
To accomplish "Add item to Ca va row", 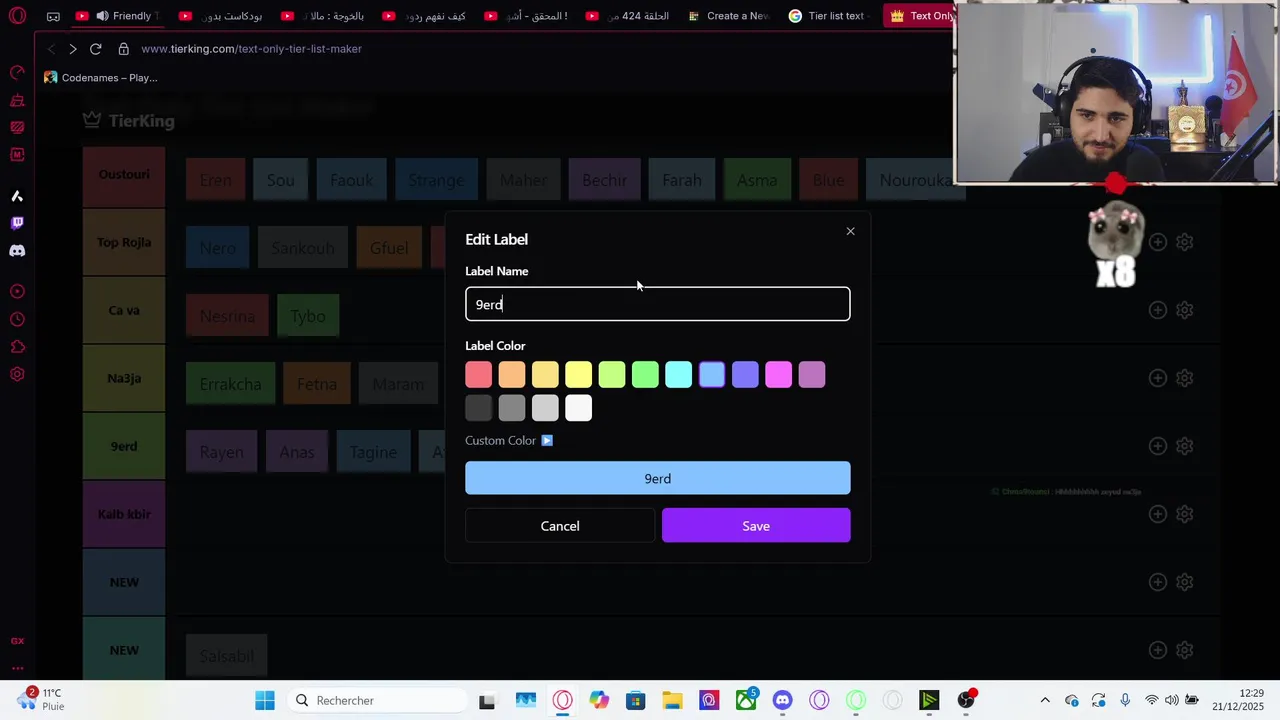I will coord(1158,310).
